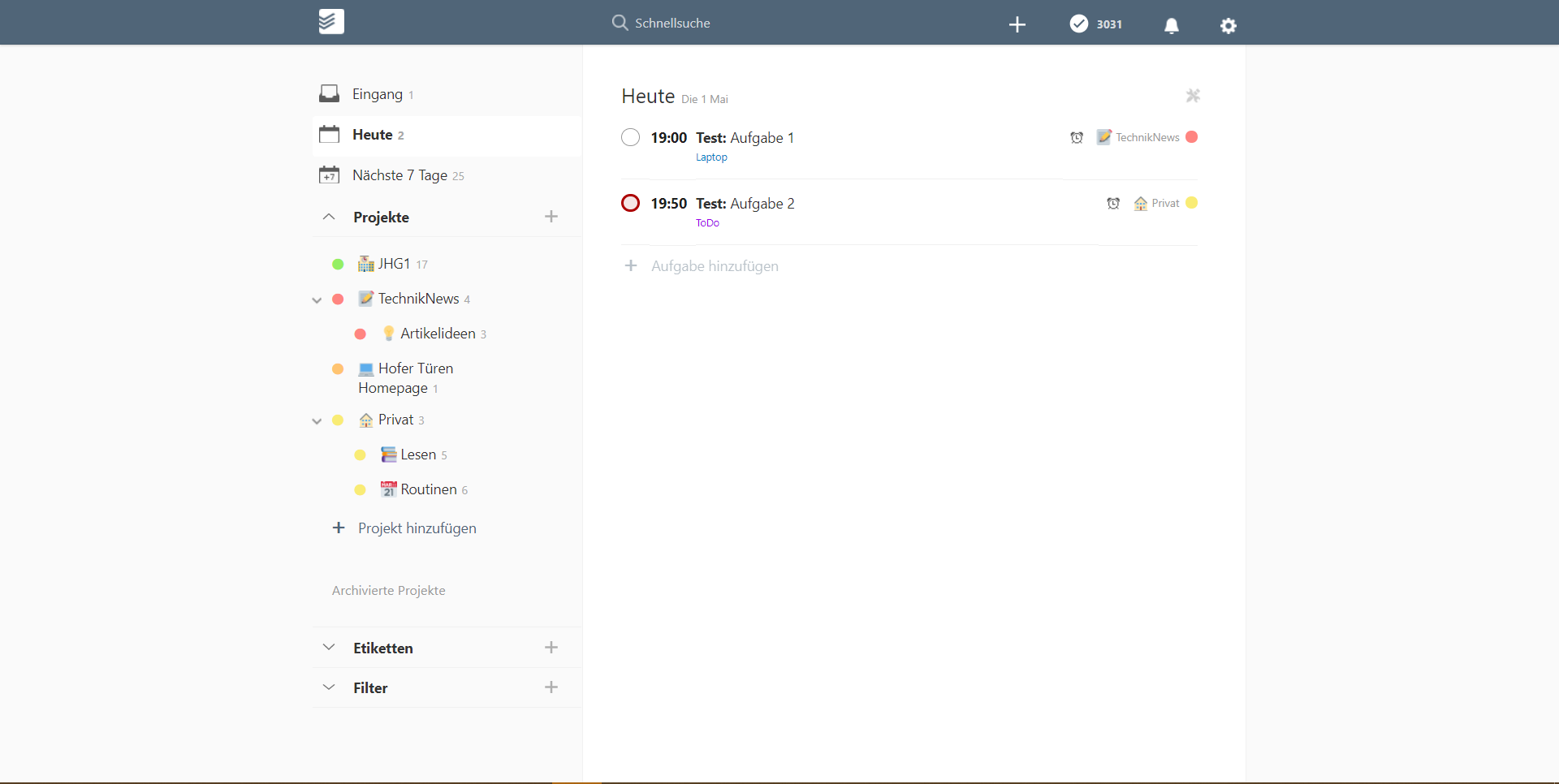Add a new filter with Filter plus
The height and width of the screenshot is (784, 1559).
[551, 687]
